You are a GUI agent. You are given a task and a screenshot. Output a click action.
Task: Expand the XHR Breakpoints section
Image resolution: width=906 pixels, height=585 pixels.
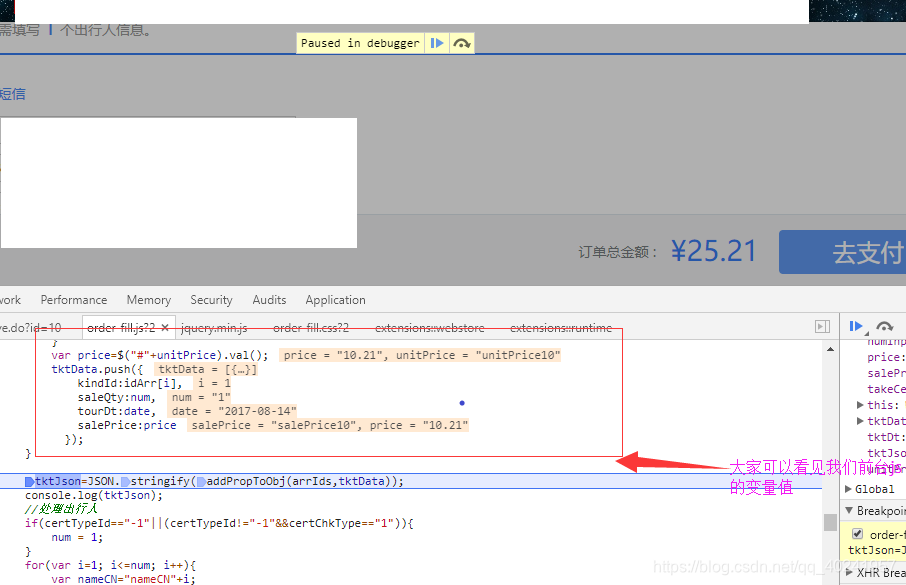[x=849, y=572]
